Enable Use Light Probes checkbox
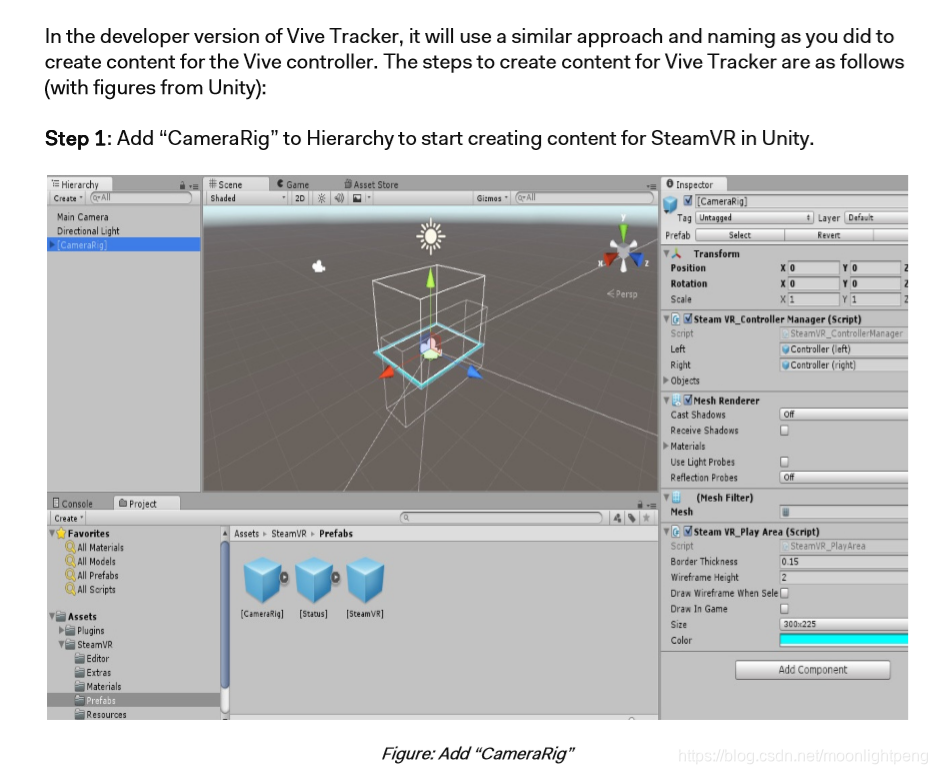 click(x=785, y=461)
